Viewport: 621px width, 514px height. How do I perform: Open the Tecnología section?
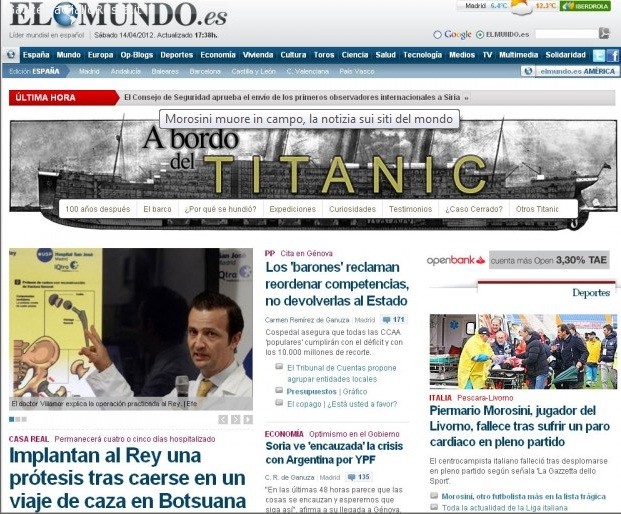[422, 55]
